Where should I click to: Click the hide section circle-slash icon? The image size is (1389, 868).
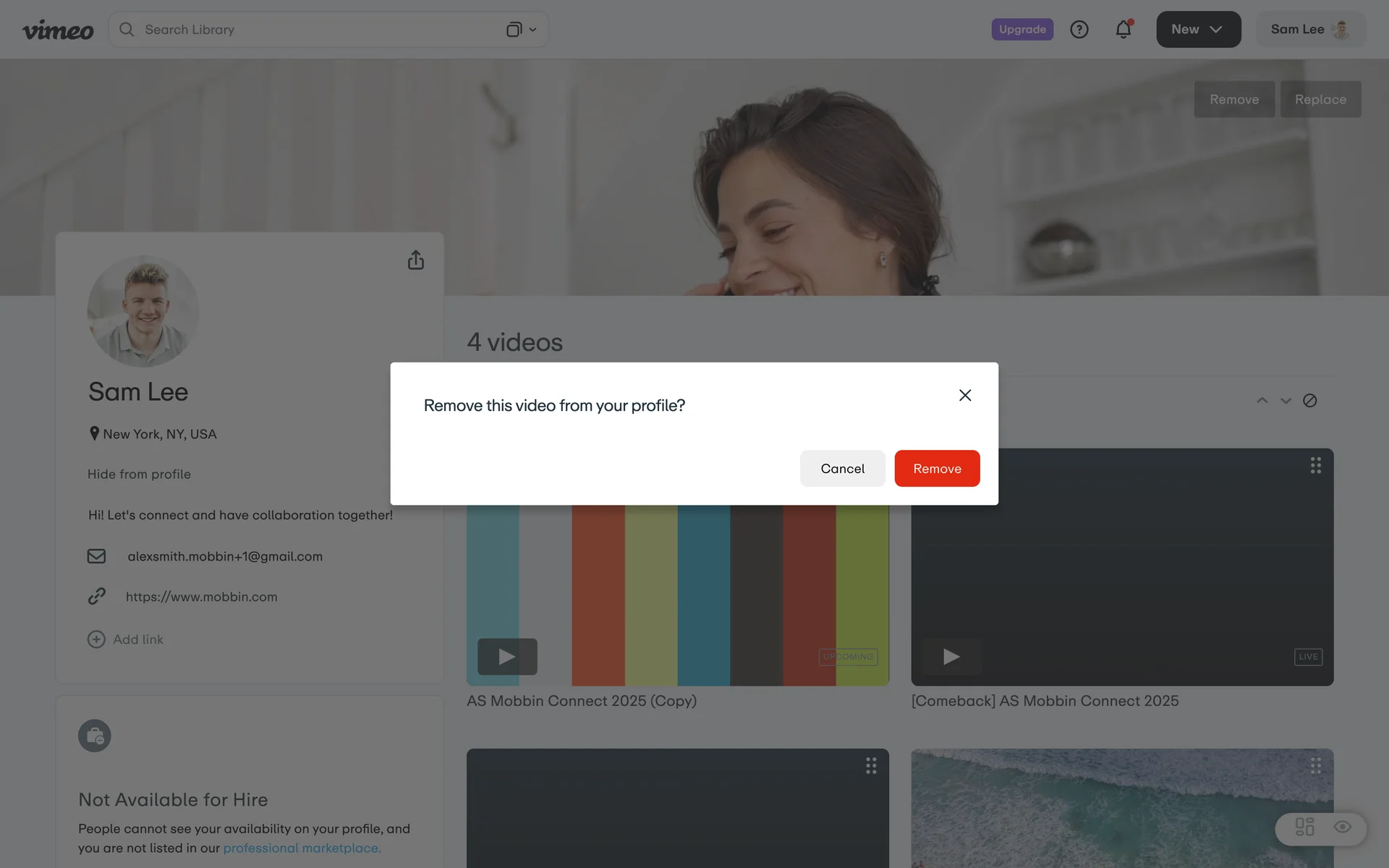point(1309,401)
